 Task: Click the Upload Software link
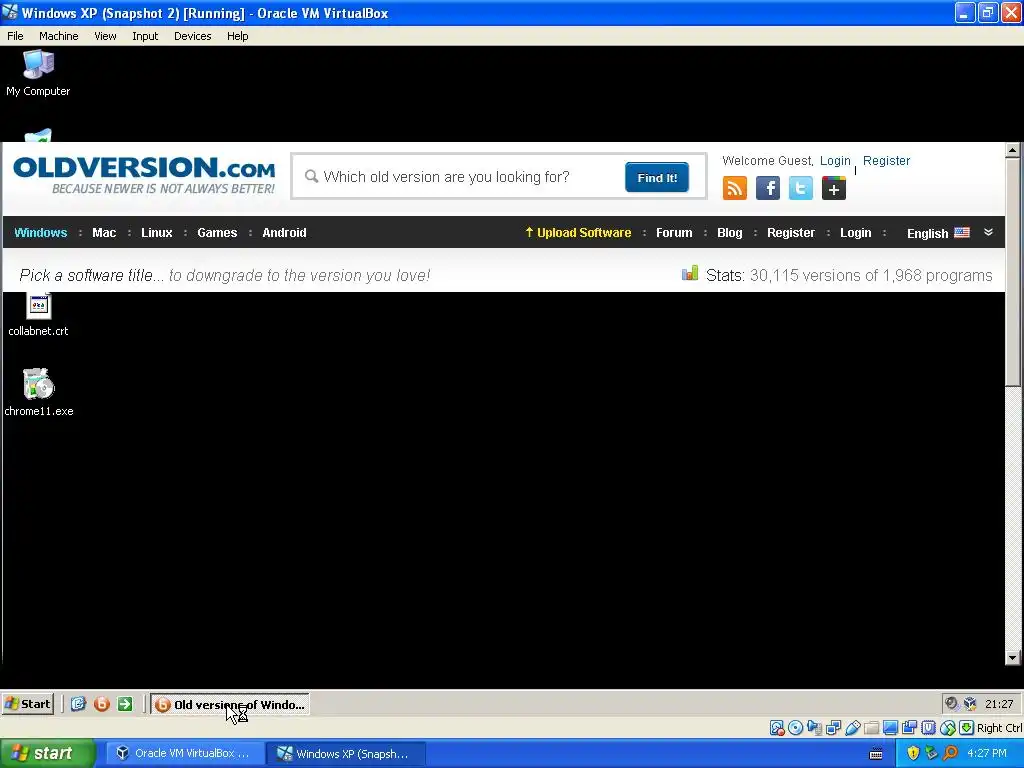(x=579, y=232)
